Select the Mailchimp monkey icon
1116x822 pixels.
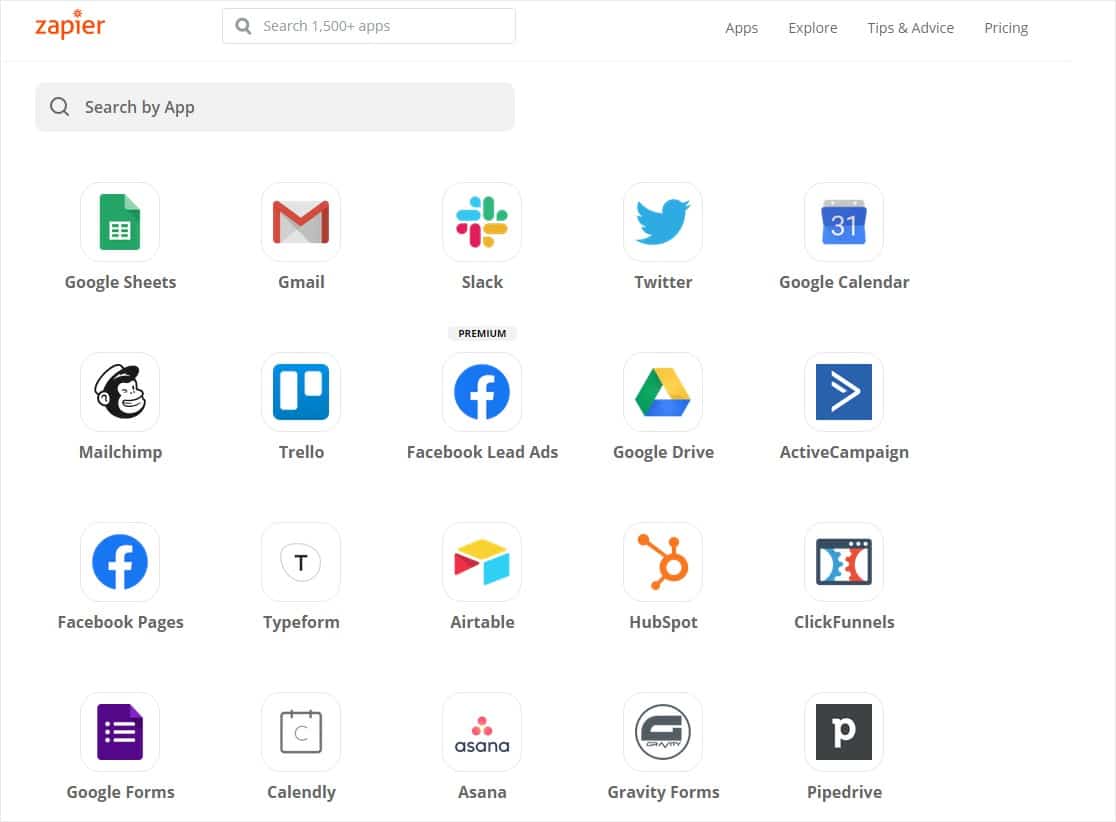[x=120, y=392]
